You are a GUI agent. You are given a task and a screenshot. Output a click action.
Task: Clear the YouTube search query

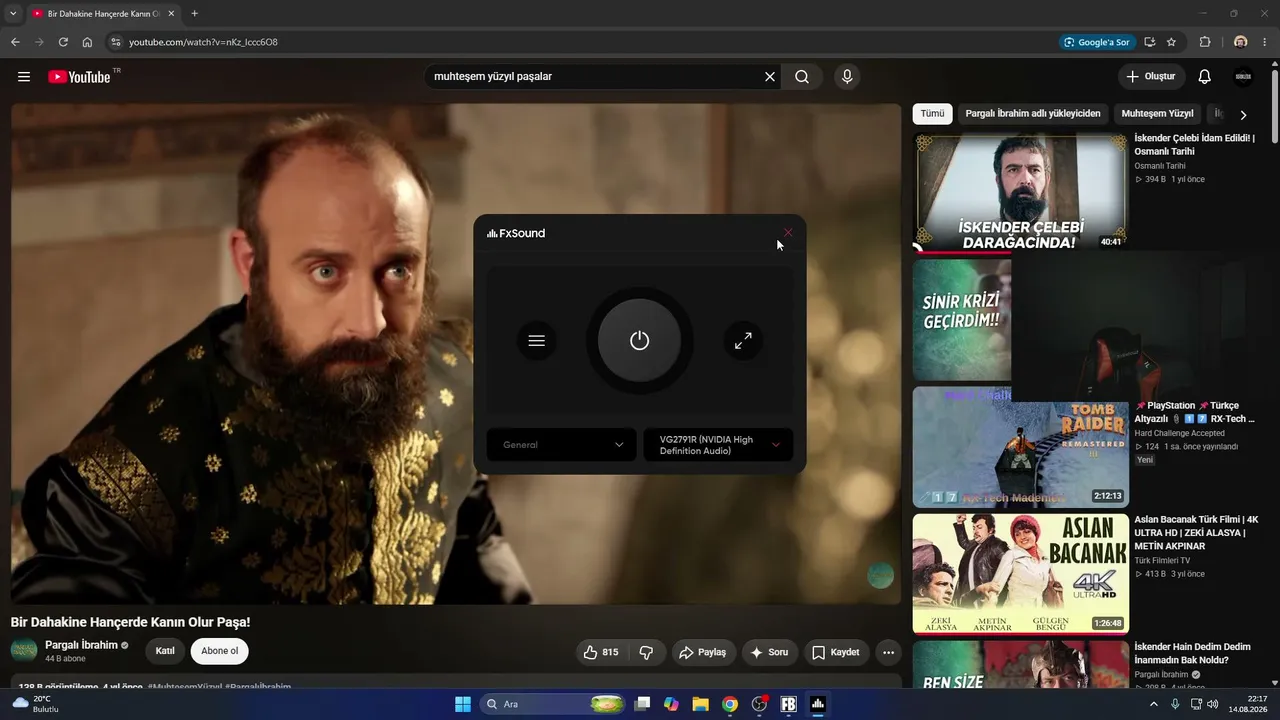pyautogui.click(x=770, y=77)
